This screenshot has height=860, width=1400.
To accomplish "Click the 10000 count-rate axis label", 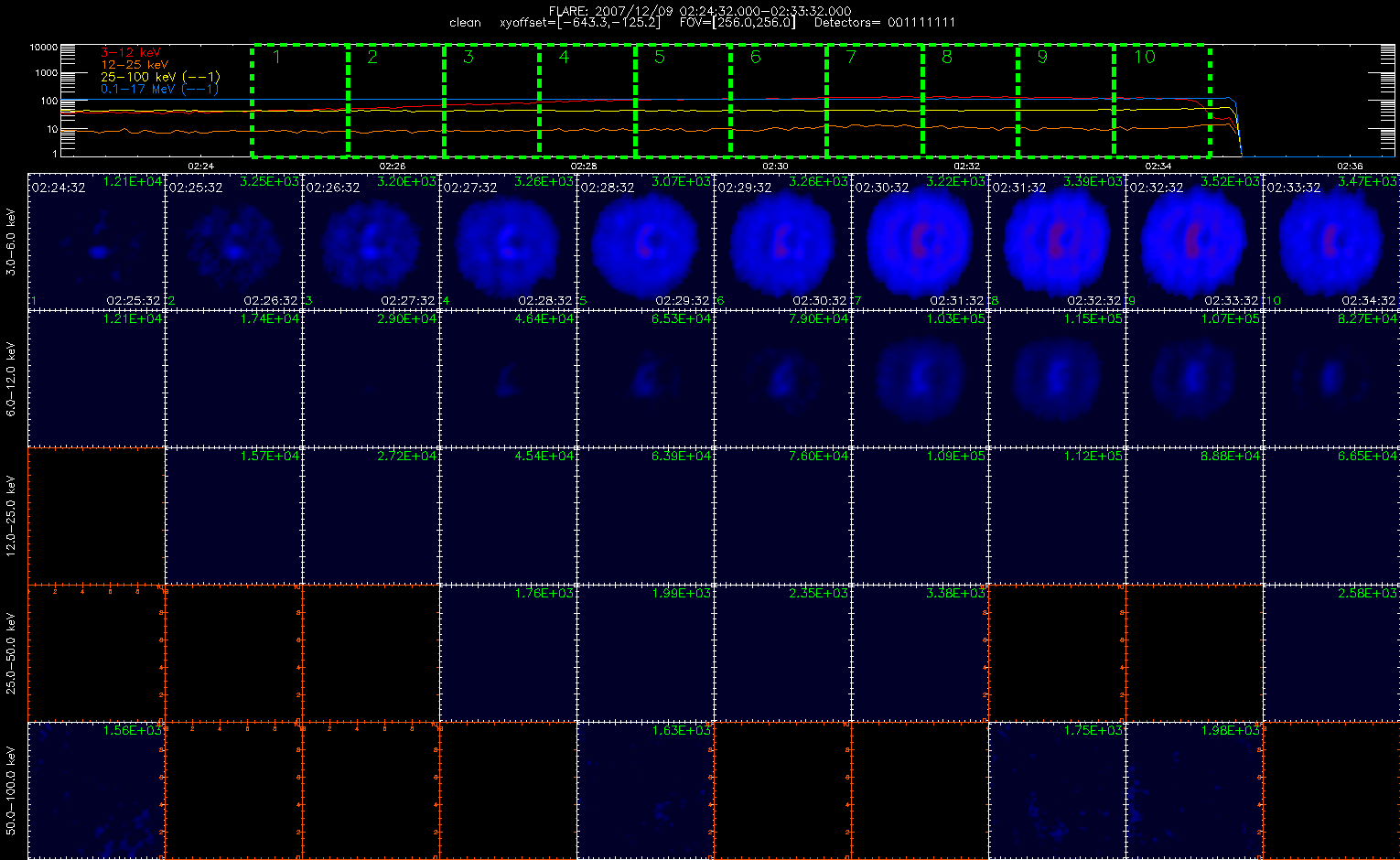I will pos(44,47).
